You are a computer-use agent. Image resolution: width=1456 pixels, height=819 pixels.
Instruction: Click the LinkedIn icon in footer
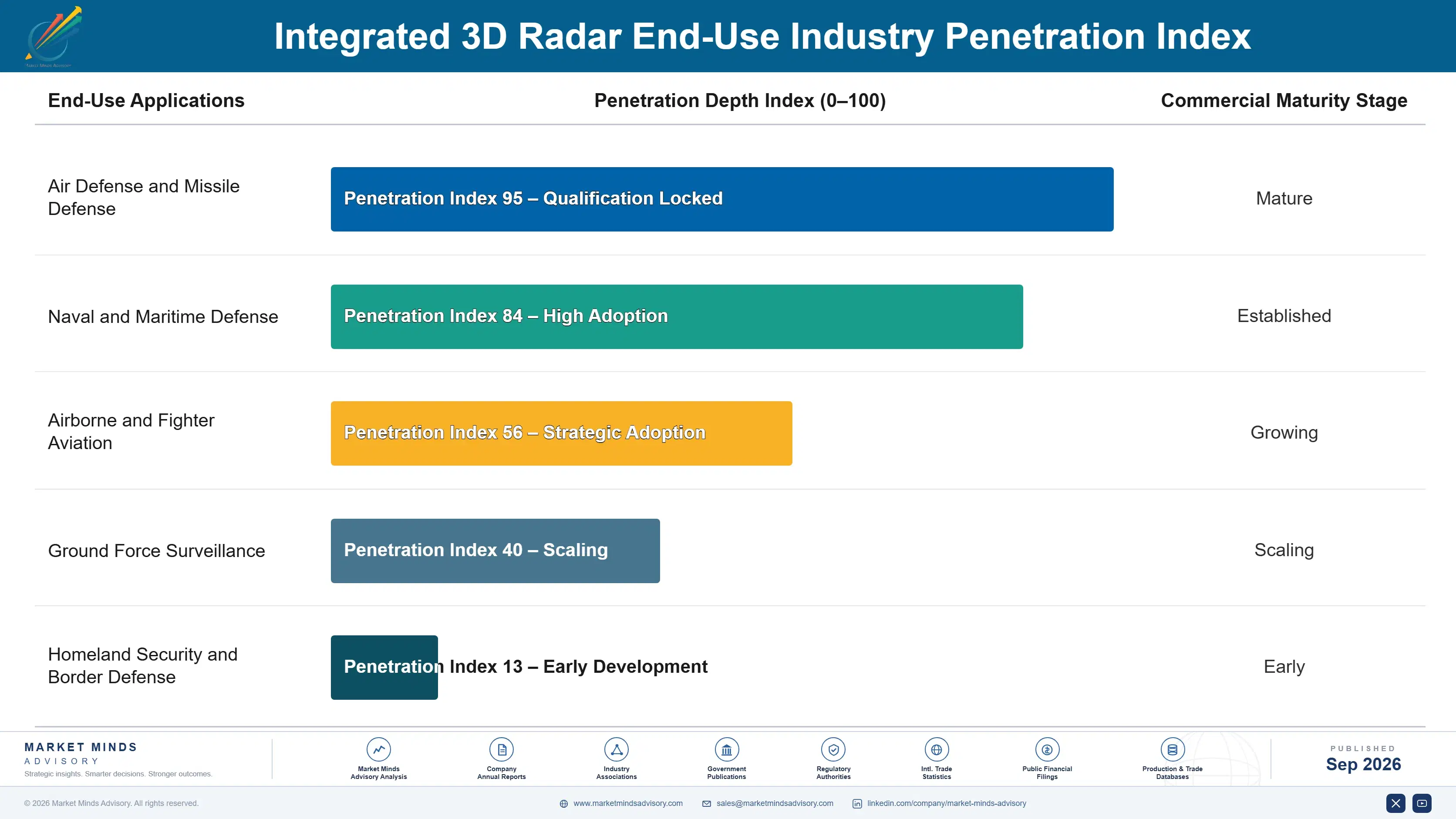[x=857, y=804]
